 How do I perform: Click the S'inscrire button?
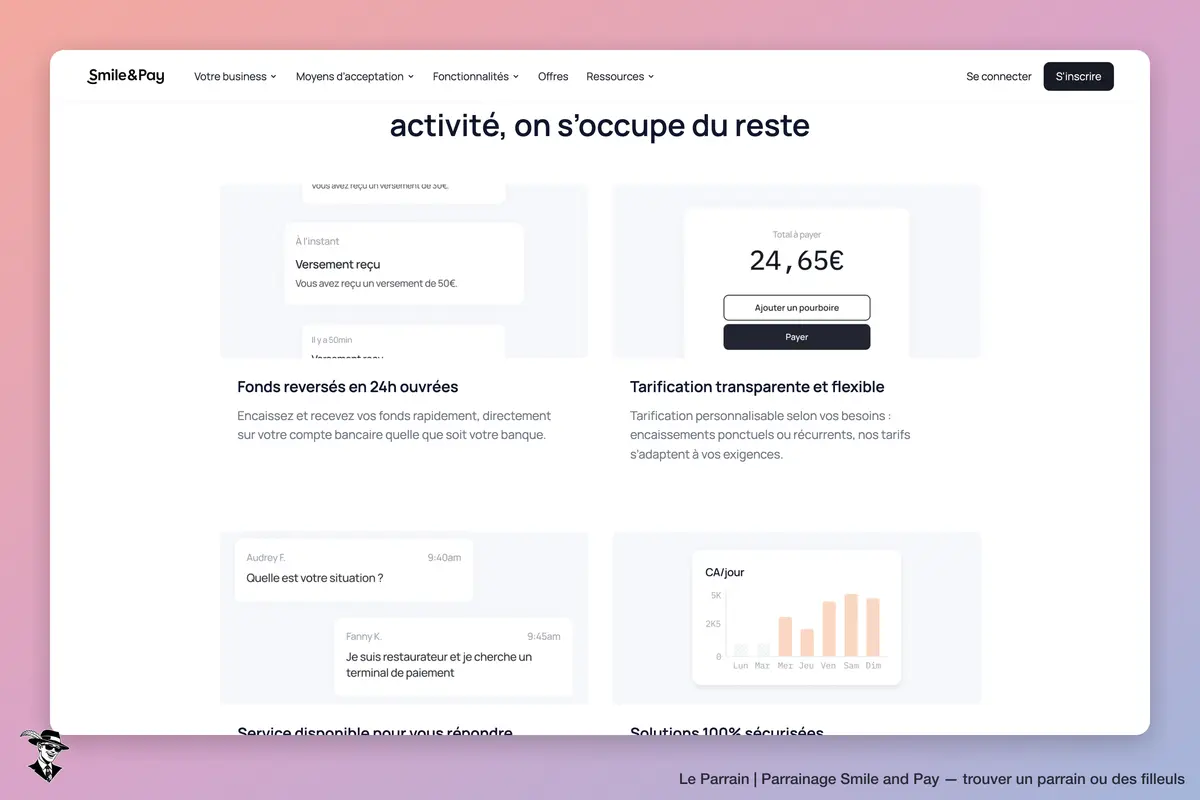(x=1078, y=76)
